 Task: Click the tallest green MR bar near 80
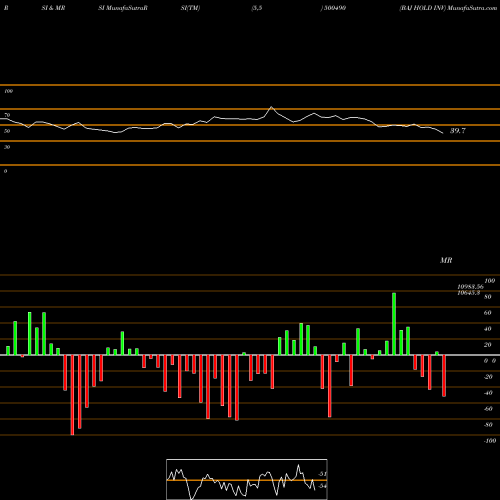[x=394, y=324]
